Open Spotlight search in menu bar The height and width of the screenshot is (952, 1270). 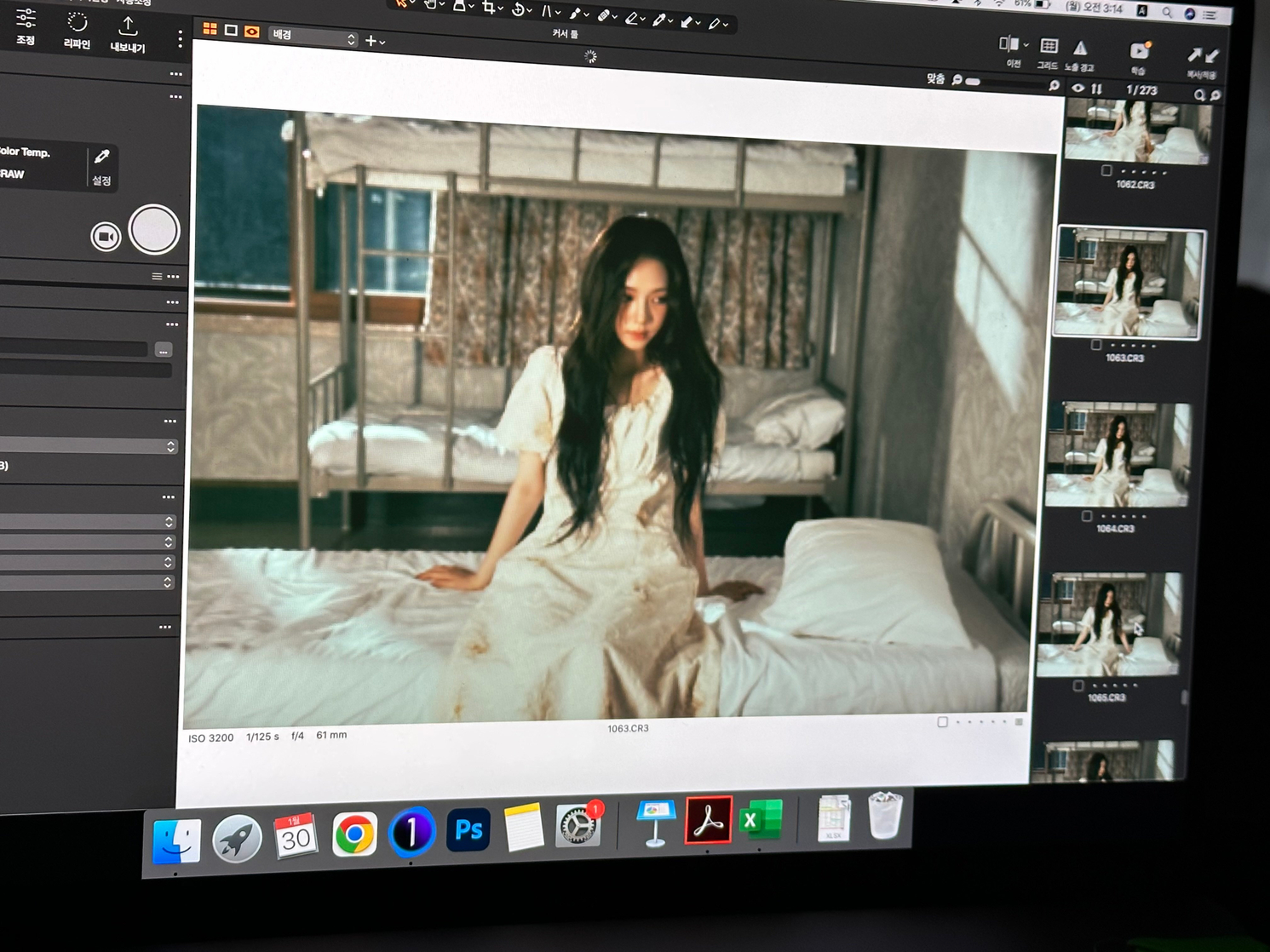pos(1167,12)
